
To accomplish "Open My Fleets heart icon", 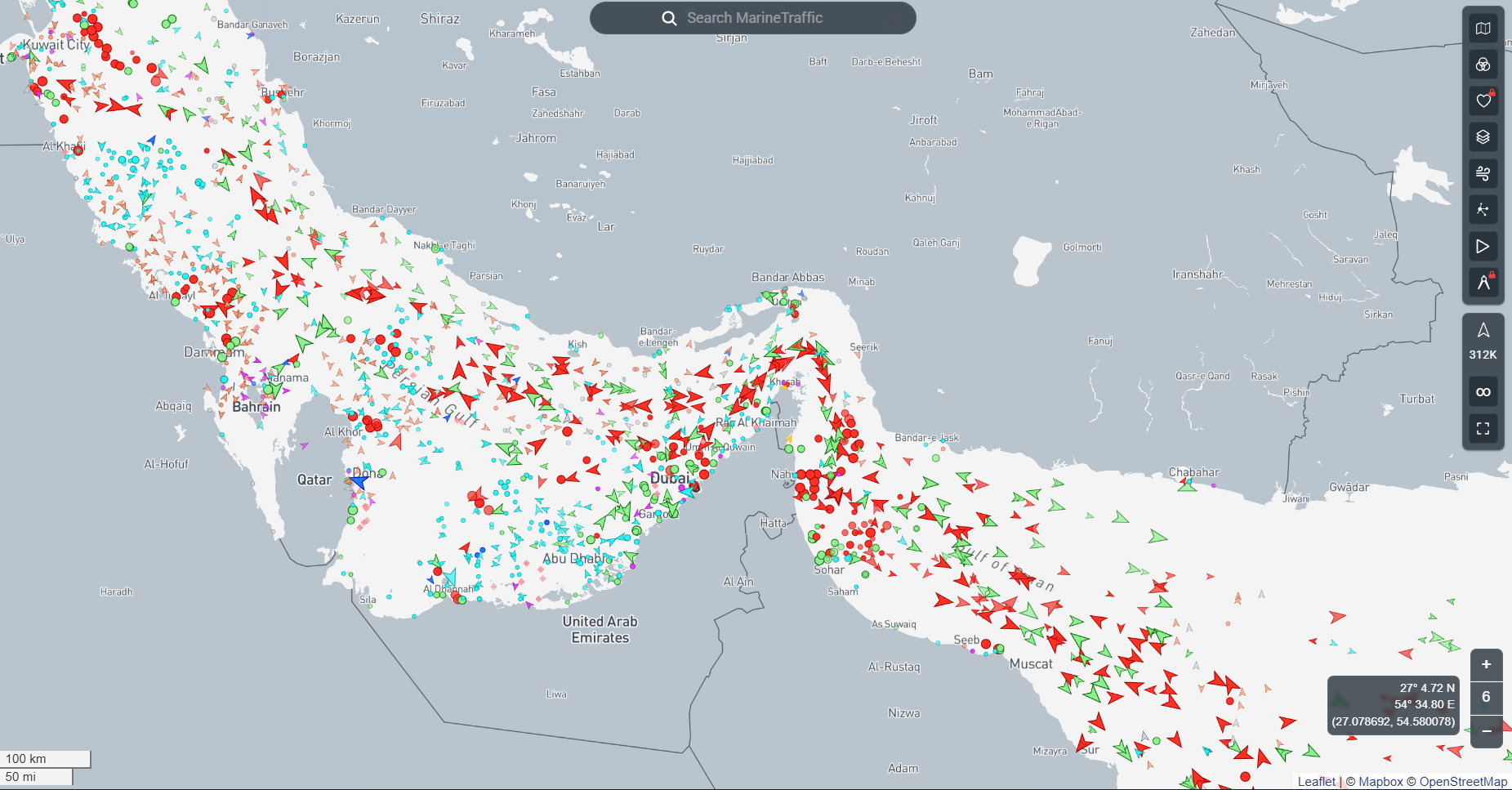I will (x=1483, y=100).
